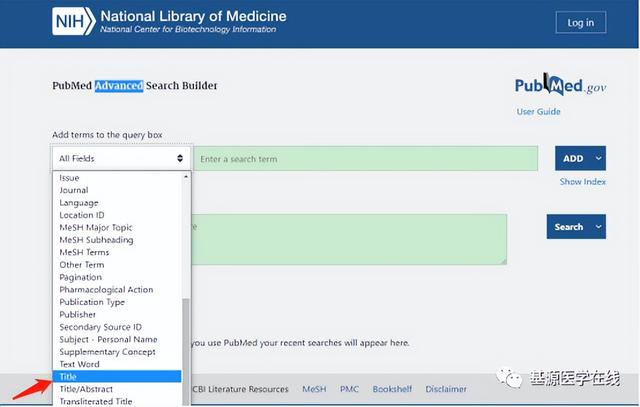The height and width of the screenshot is (407, 640).
Task: Click the NIH logo icon
Action: click(74, 22)
